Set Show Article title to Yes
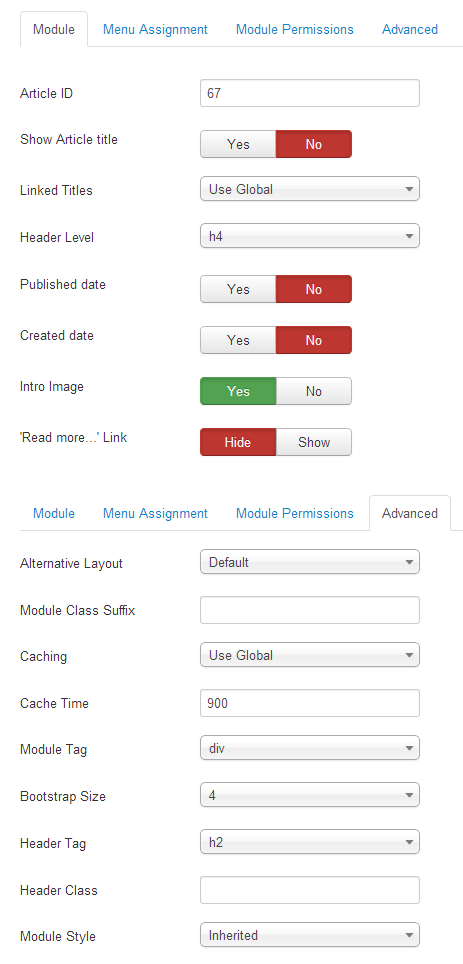 [x=238, y=144]
